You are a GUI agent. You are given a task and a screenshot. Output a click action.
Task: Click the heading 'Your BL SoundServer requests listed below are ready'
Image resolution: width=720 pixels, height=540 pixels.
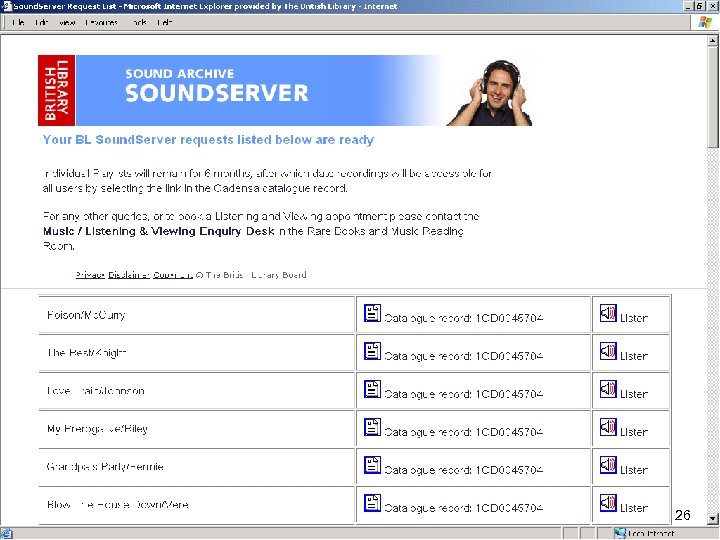pyautogui.click(x=208, y=140)
